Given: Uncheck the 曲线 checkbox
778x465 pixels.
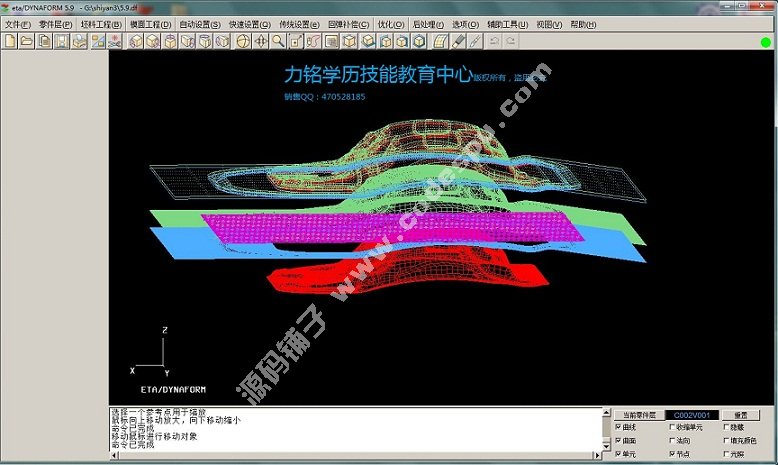Looking at the screenshot, I should coord(618,427).
